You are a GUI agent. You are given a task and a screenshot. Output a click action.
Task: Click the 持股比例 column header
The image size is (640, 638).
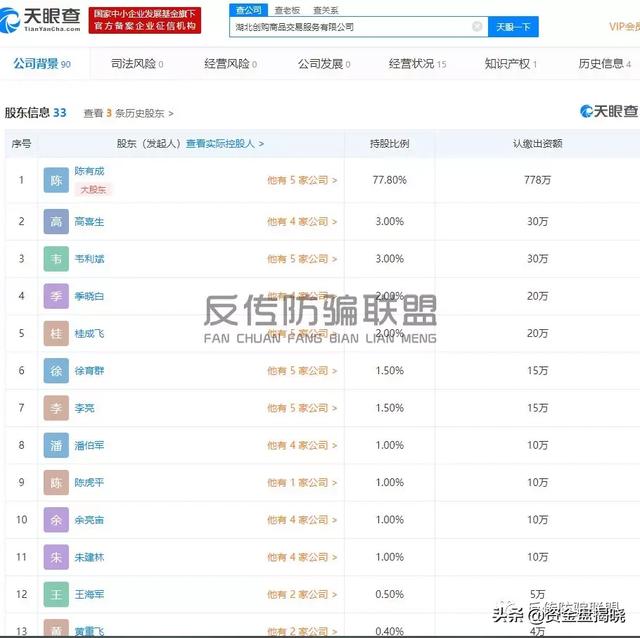click(x=389, y=144)
